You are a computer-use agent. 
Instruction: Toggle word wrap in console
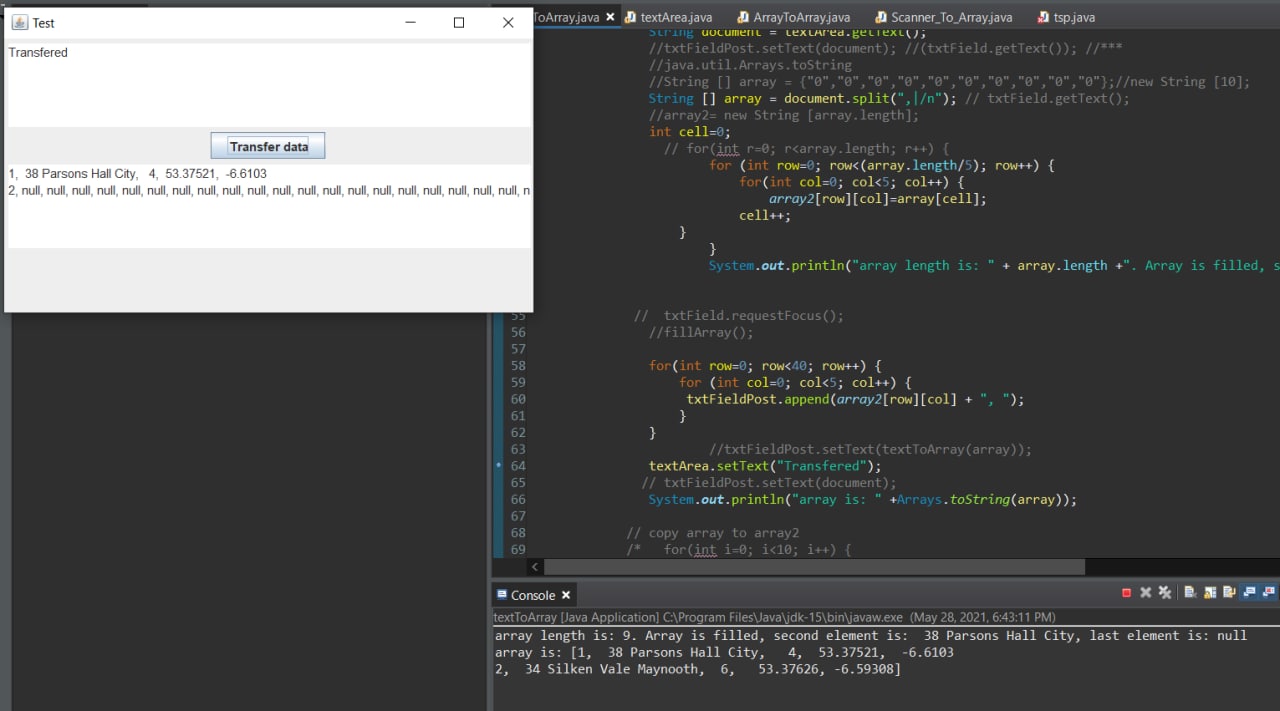tap(1229, 593)
